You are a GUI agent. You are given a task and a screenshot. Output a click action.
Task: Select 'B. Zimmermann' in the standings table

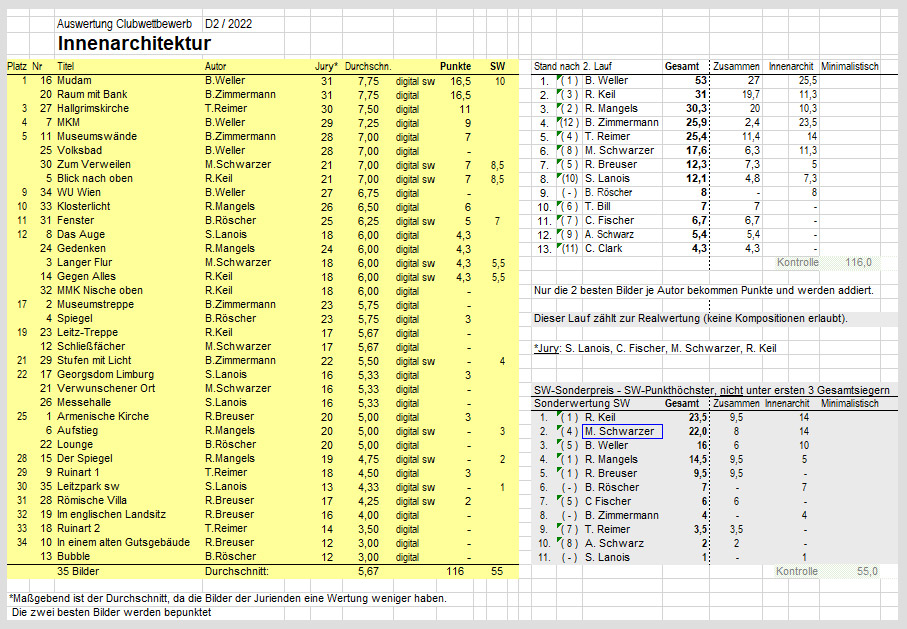pos(622,123)
